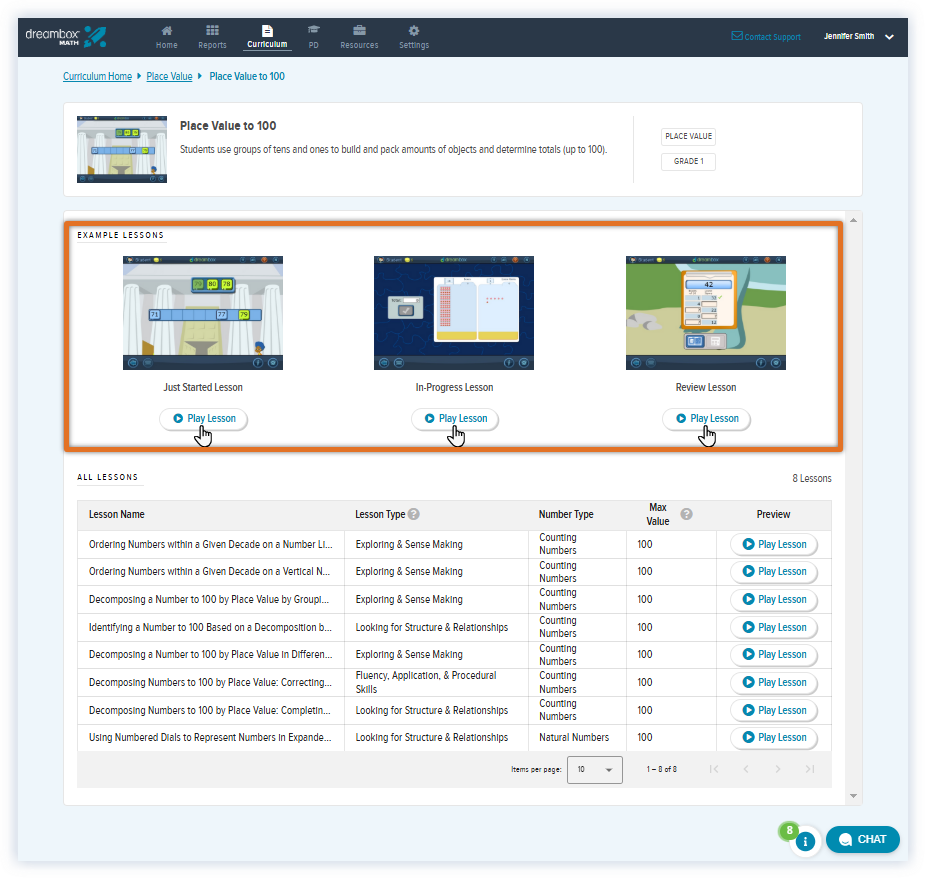The height and width of the screenshot is (883, 930).
Task: Open the Resources section
Action: 359,36
